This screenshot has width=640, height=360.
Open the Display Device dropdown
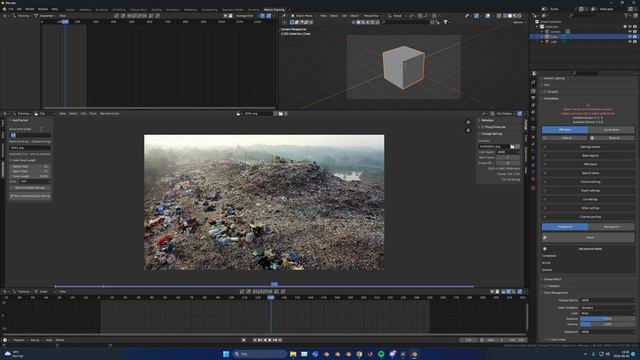608,300
